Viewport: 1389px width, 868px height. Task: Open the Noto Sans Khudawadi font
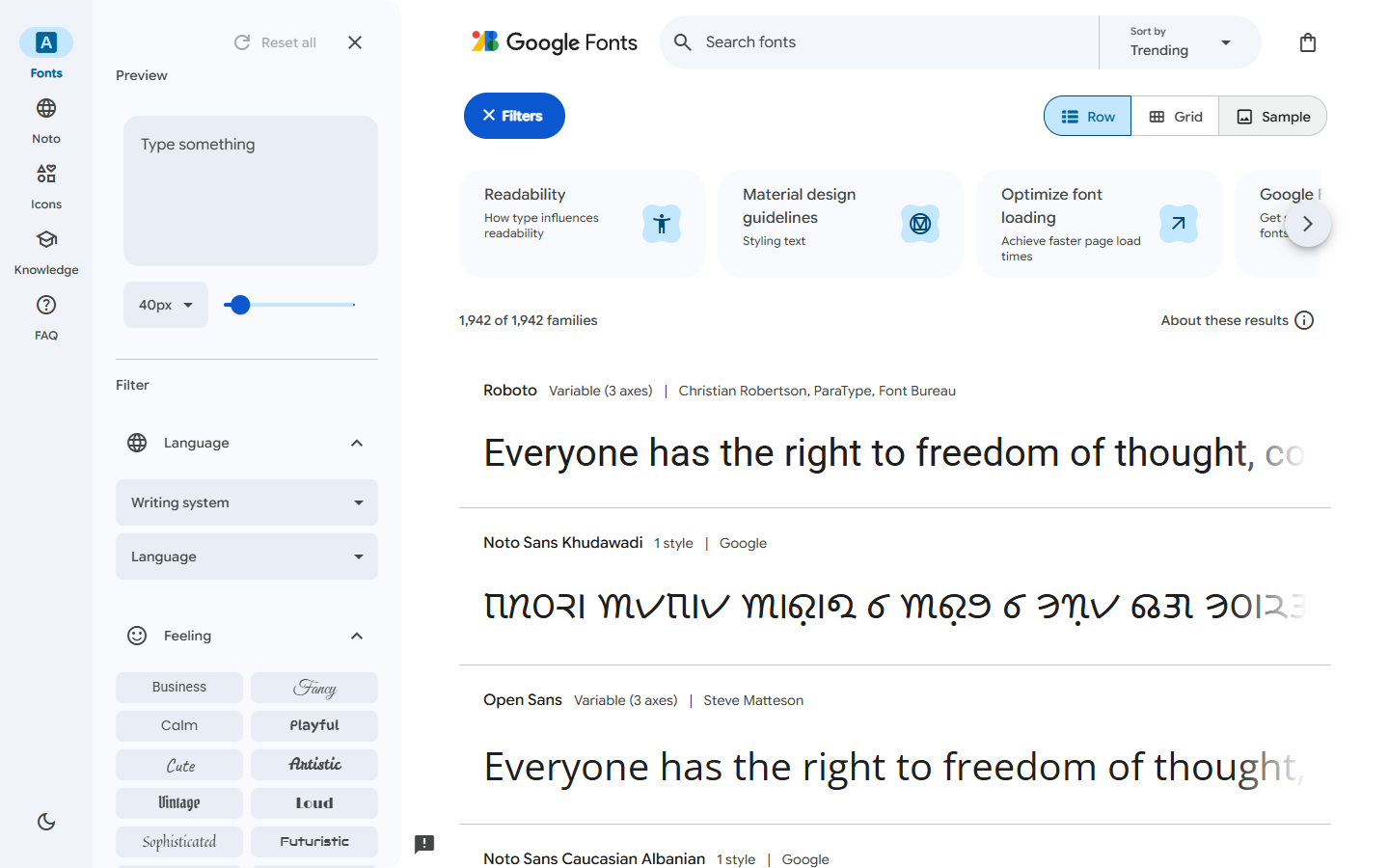[x=563, y=543]
